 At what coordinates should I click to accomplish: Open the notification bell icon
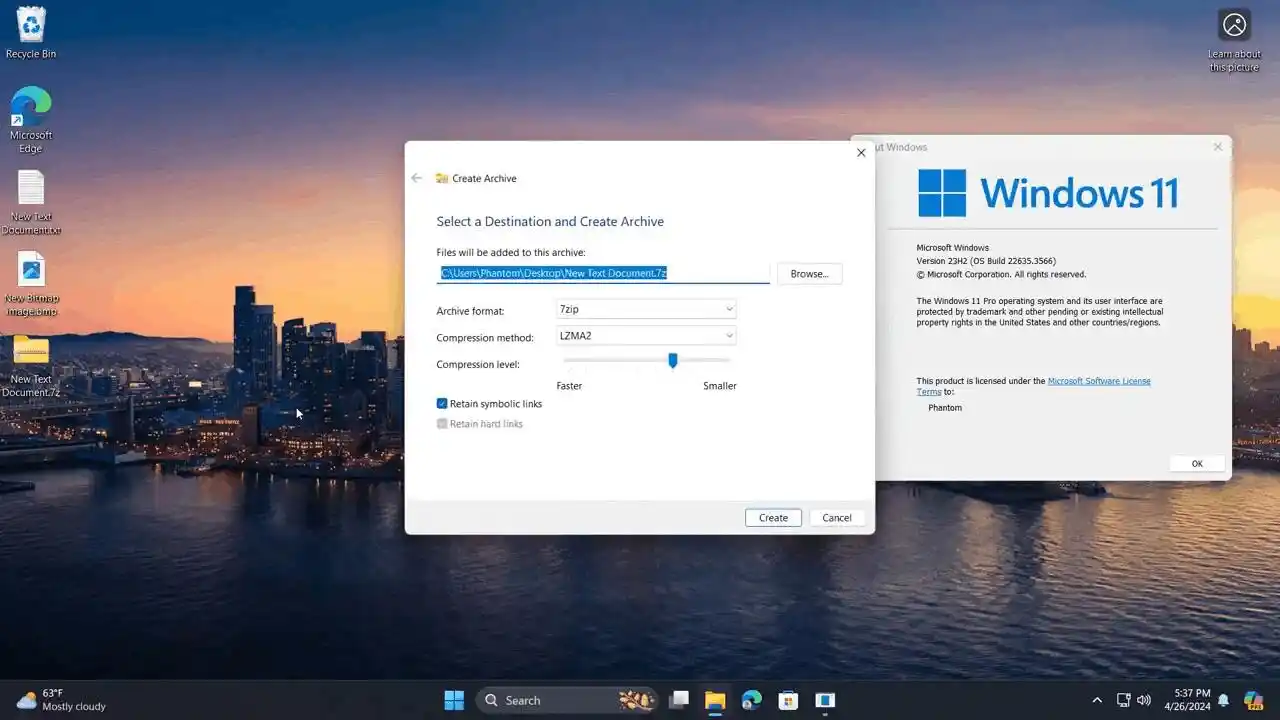(1223, 700)
